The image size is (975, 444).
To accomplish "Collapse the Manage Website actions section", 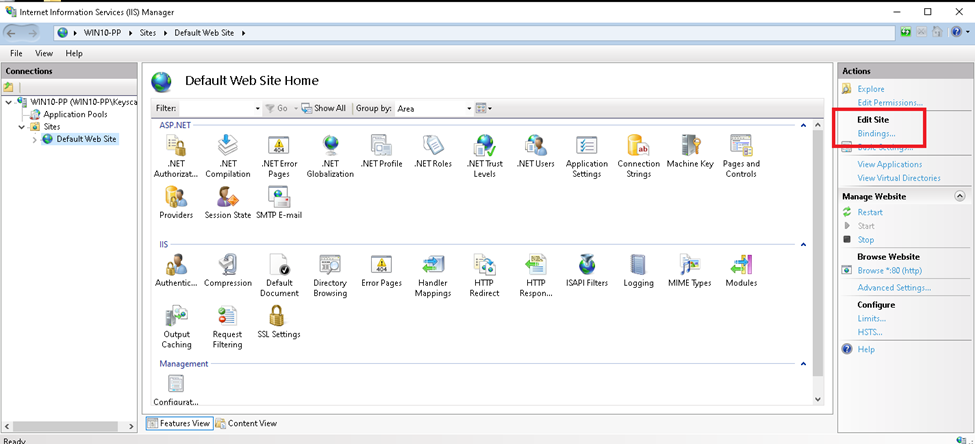I will click(960, 196).
